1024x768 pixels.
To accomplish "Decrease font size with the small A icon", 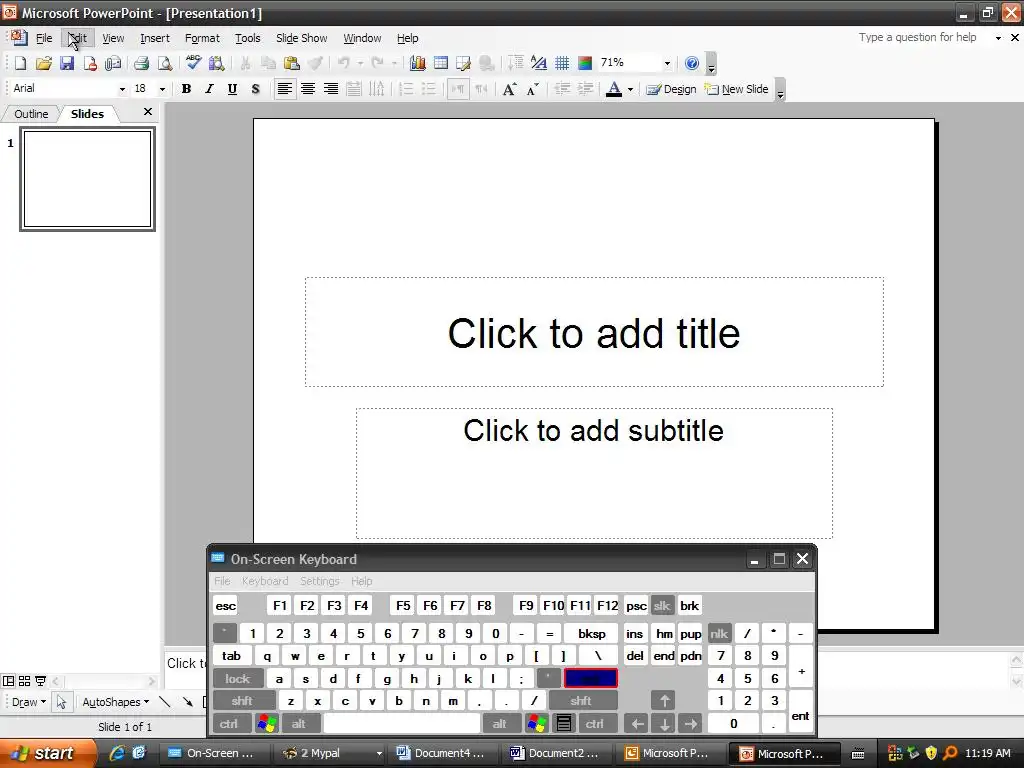I will (x=533, y=89).
